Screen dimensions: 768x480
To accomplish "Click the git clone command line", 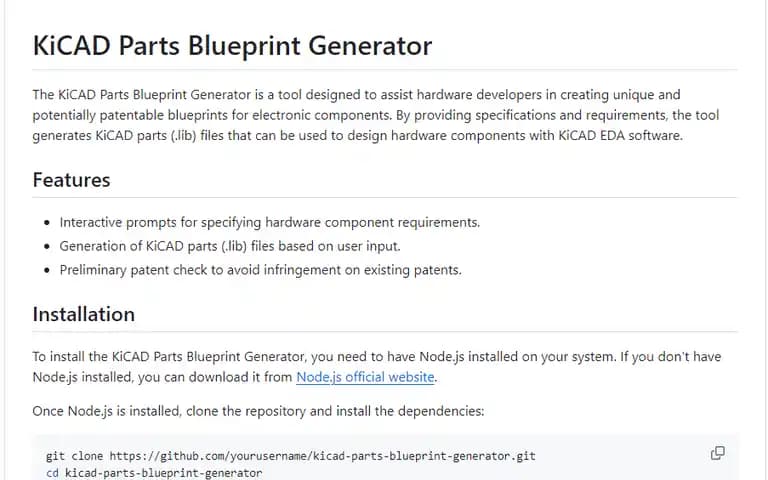I will (x=290, y=456).
